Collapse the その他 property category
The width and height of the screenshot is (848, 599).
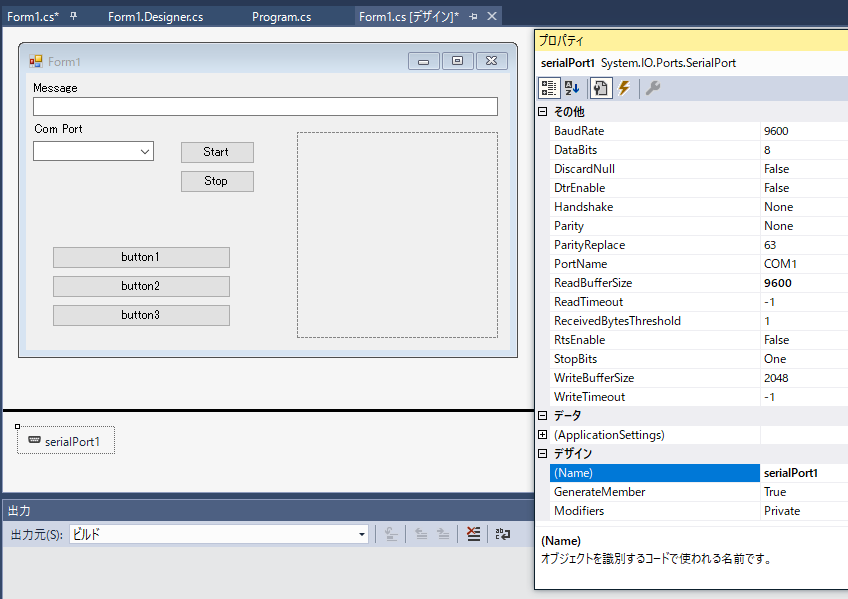542,111
